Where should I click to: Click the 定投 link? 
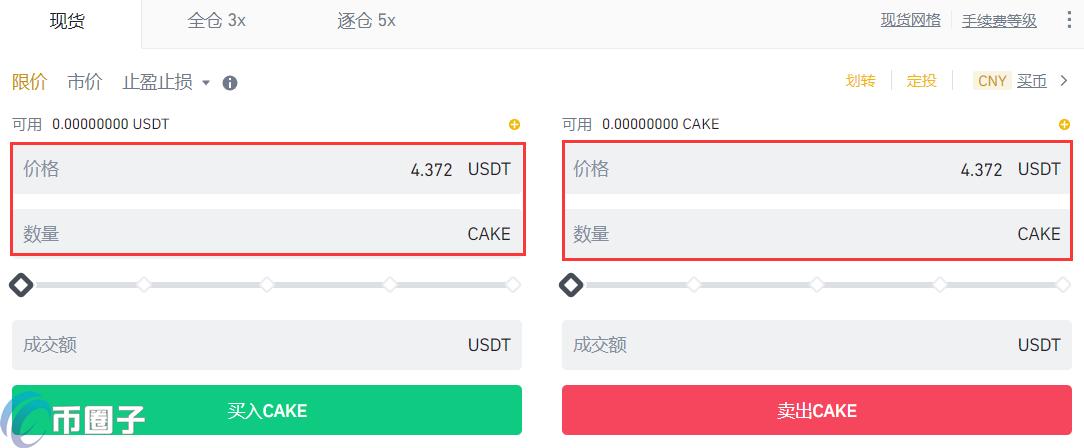(x=922, y=81)
